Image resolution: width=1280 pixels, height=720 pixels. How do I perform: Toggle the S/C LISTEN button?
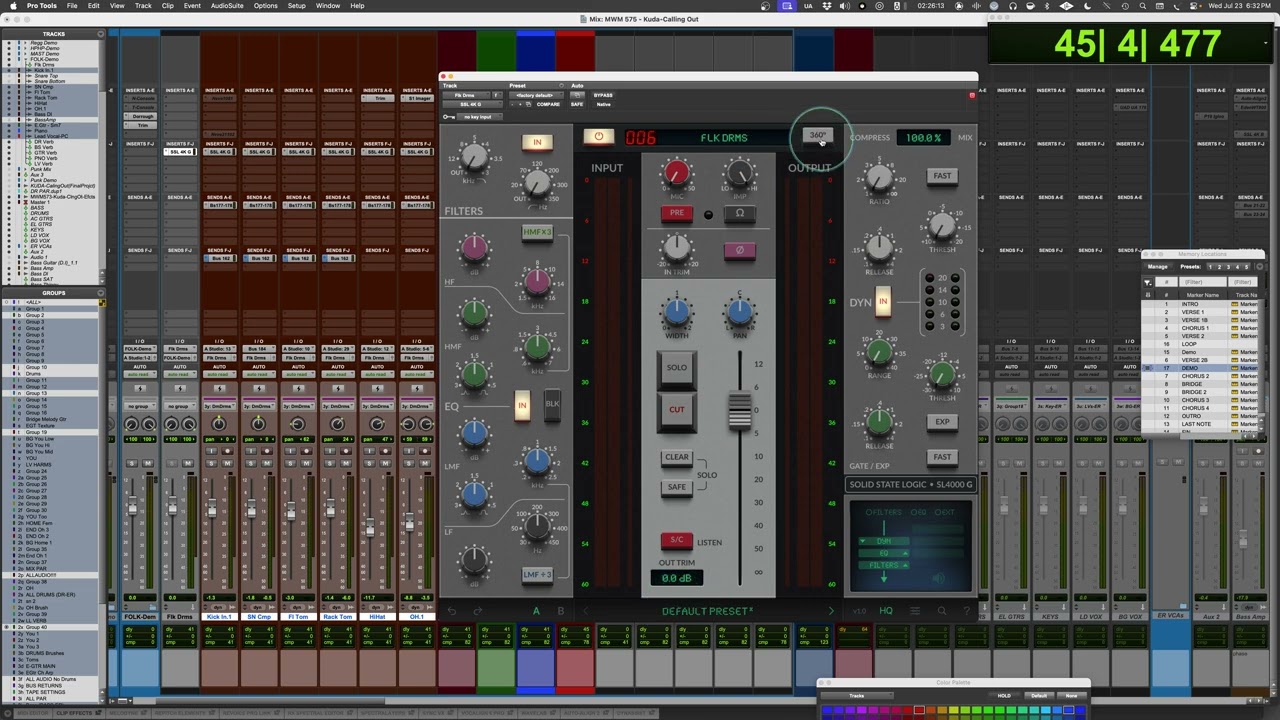pos(677,540)
